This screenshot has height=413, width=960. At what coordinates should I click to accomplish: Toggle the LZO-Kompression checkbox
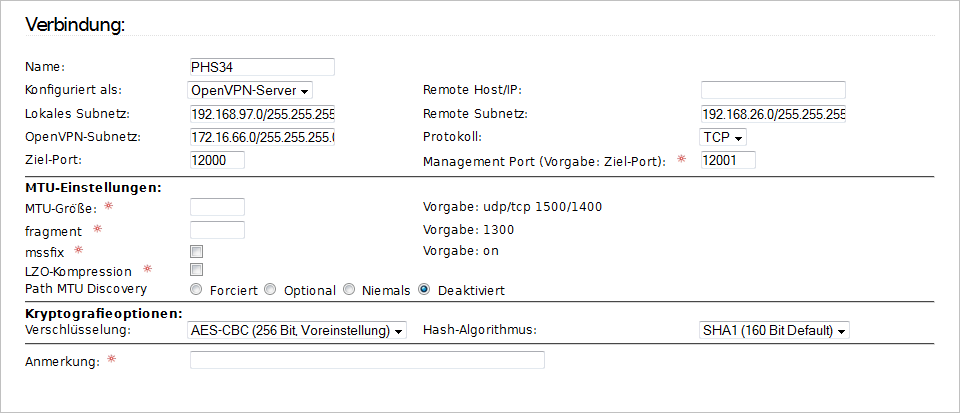(197, 270)
